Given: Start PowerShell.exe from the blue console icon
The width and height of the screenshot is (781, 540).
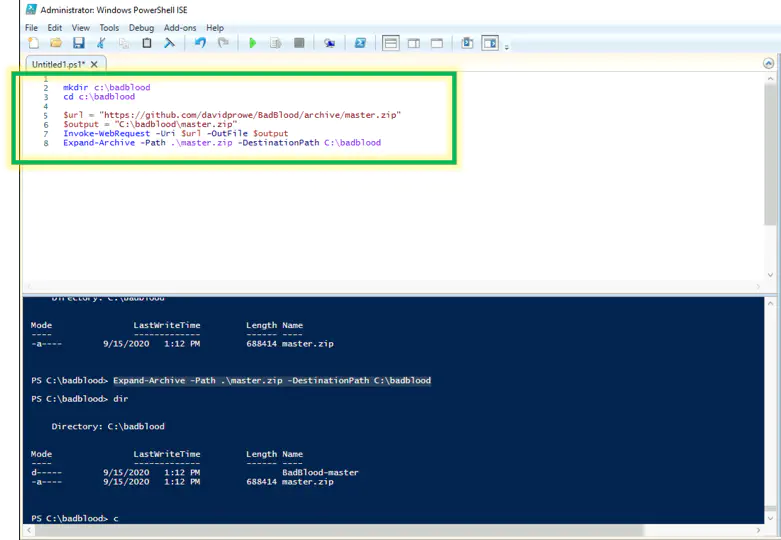Looking at the screenshot, I should tap(360, 43).
